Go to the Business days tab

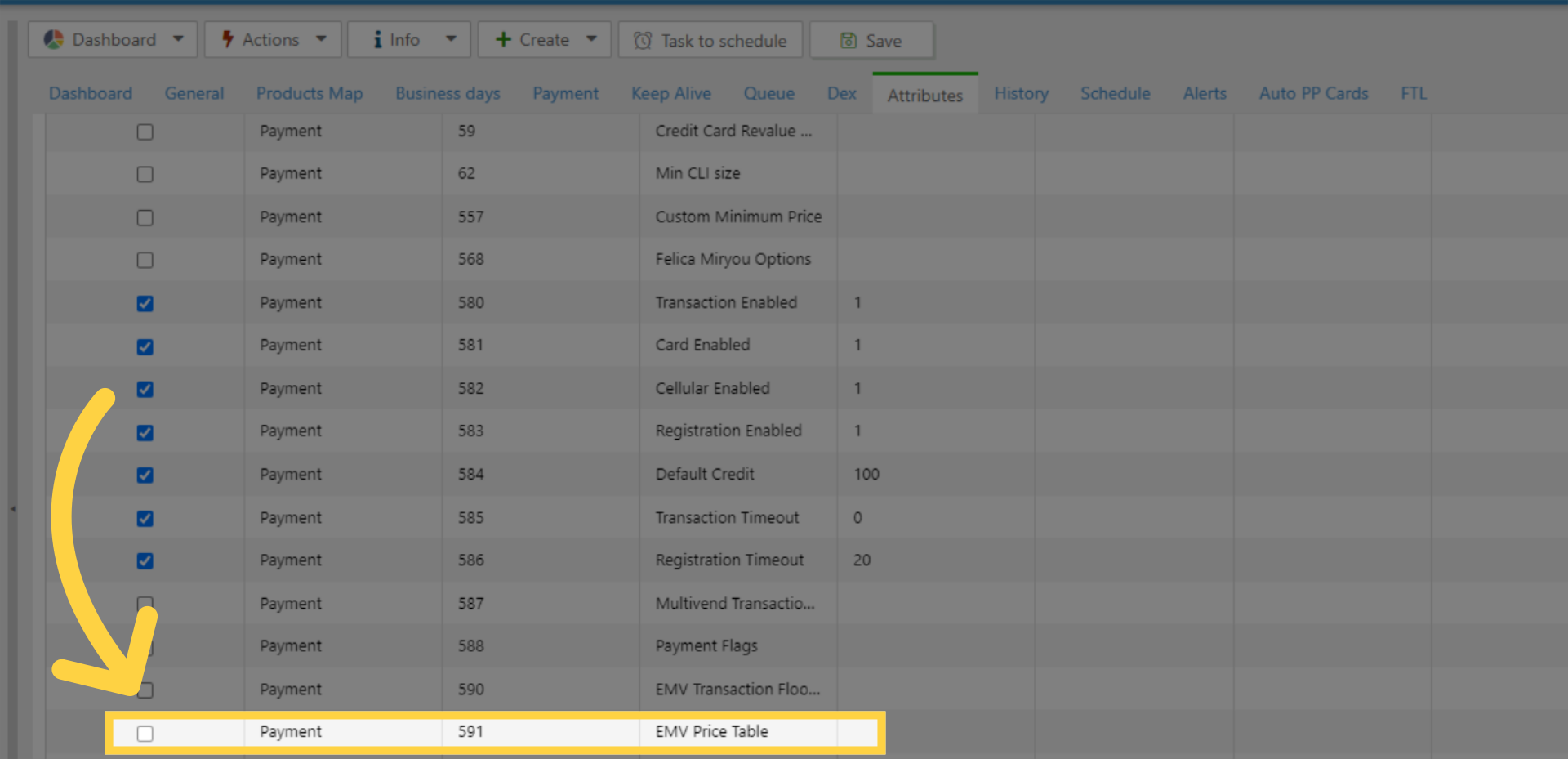[x=448, y=93]
